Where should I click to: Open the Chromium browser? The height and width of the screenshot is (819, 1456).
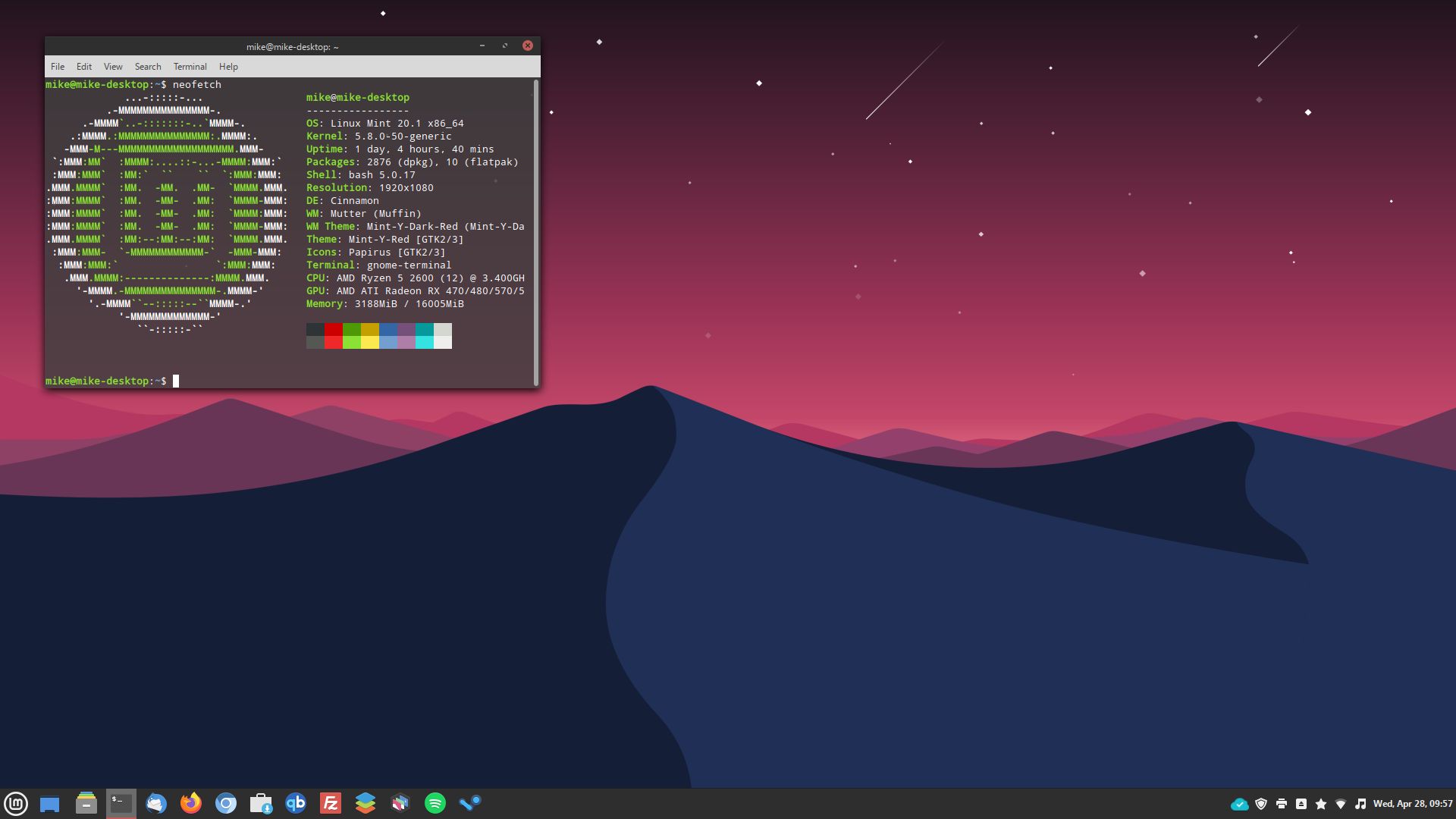click(227, 803)
